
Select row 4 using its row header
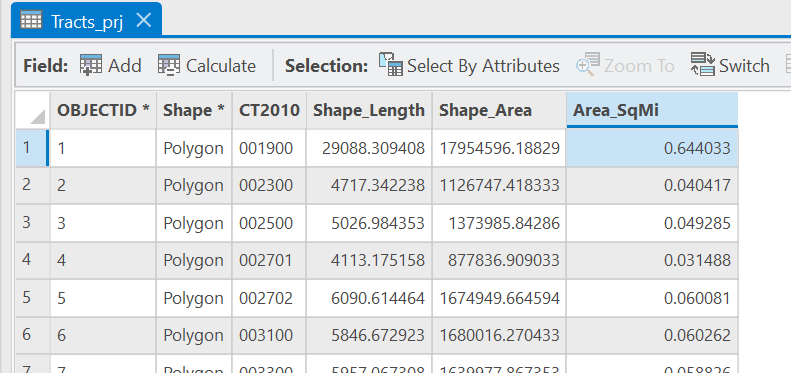(x=33, y=260)
